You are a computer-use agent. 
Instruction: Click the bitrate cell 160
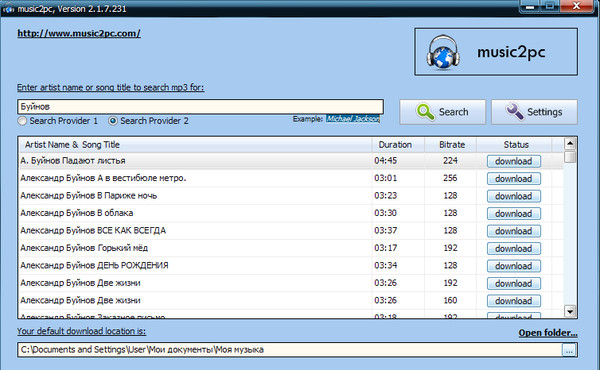pos(450,301)
